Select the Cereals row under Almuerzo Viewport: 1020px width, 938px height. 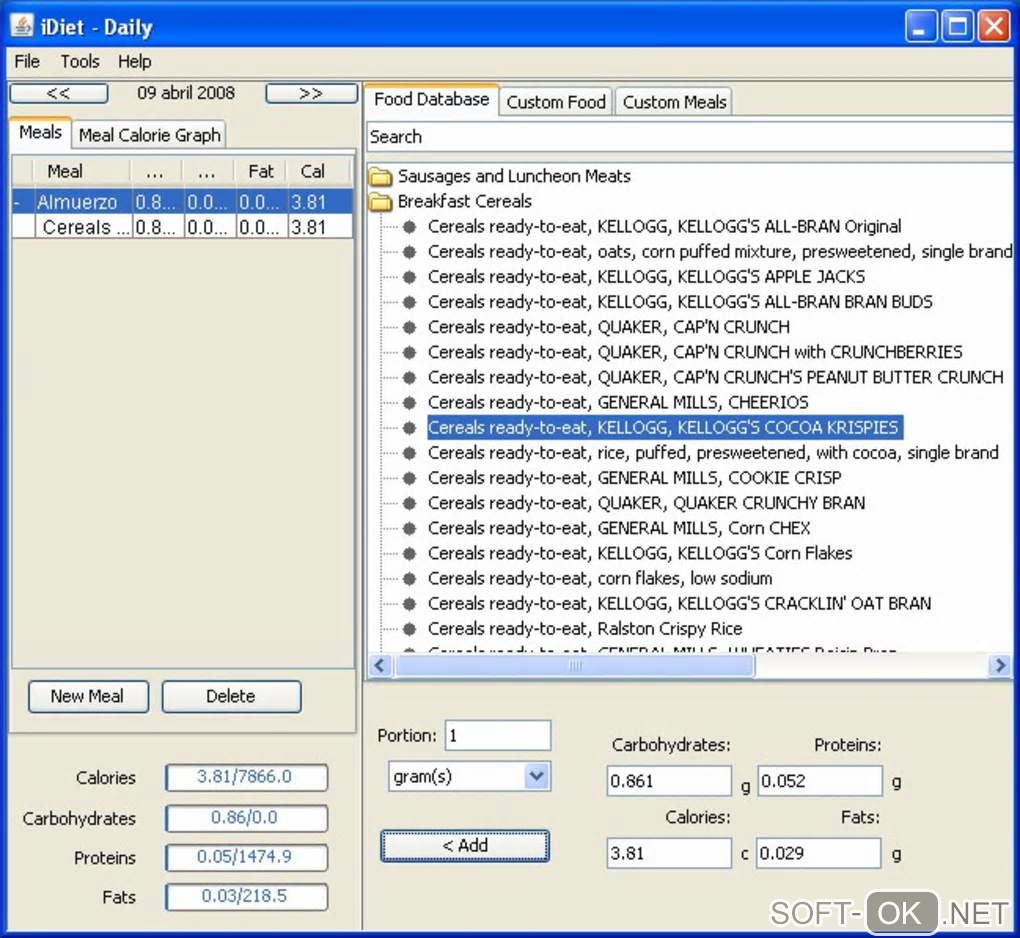[x=182, y=228]
